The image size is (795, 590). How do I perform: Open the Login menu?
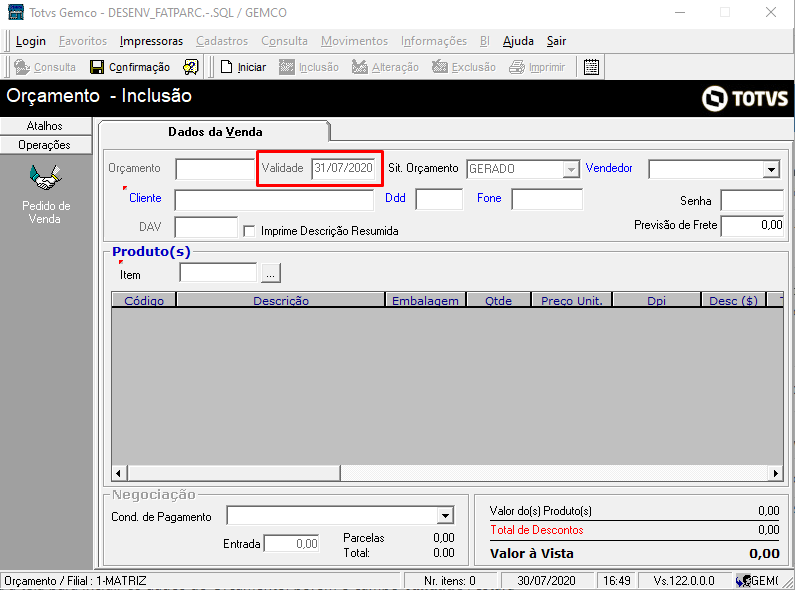(31, 41)
